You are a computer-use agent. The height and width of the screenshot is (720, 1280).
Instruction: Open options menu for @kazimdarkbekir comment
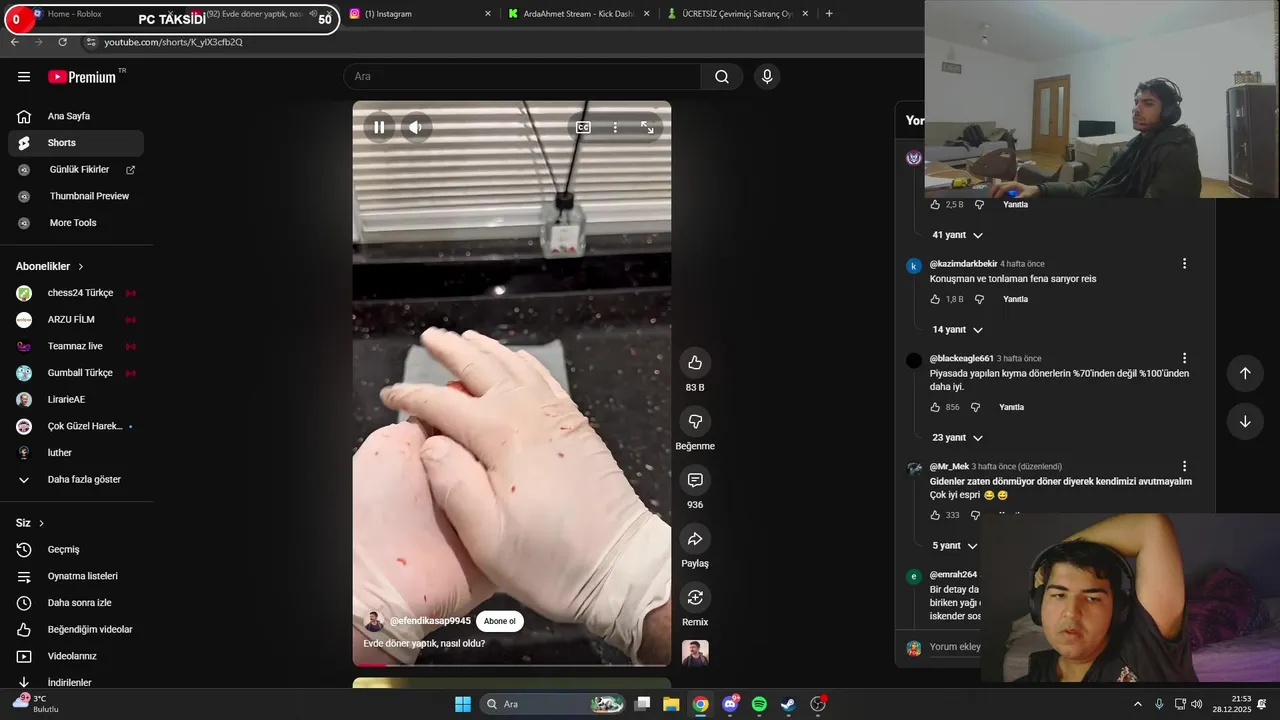coord(1184,264)
